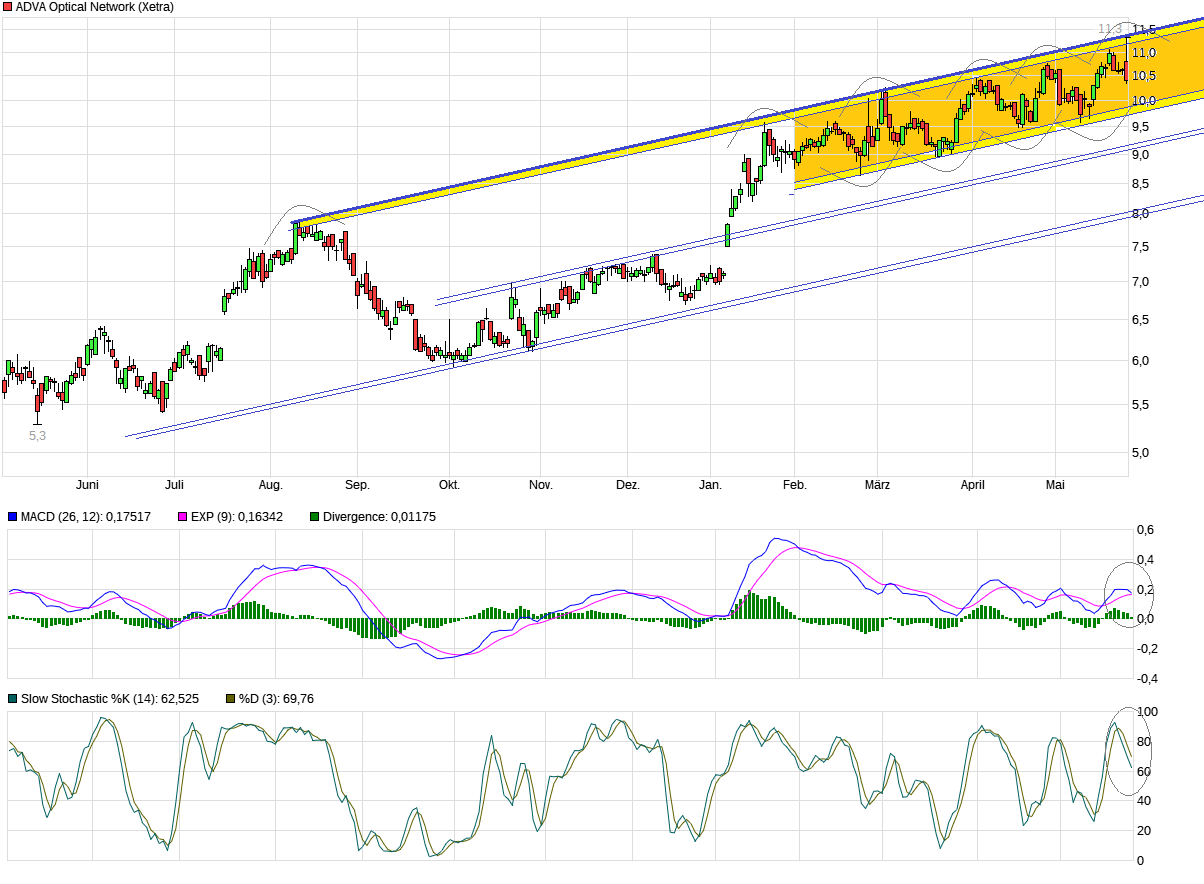1204x884 pixels.
Task: Select the ADVA Optical Network (Xetra) title
Action: 95,7
